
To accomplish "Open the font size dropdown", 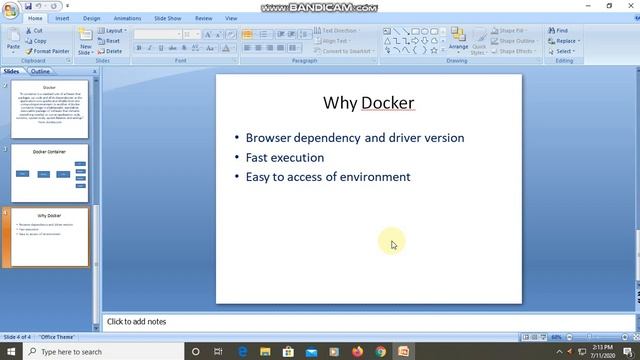I will coord(198,34).
